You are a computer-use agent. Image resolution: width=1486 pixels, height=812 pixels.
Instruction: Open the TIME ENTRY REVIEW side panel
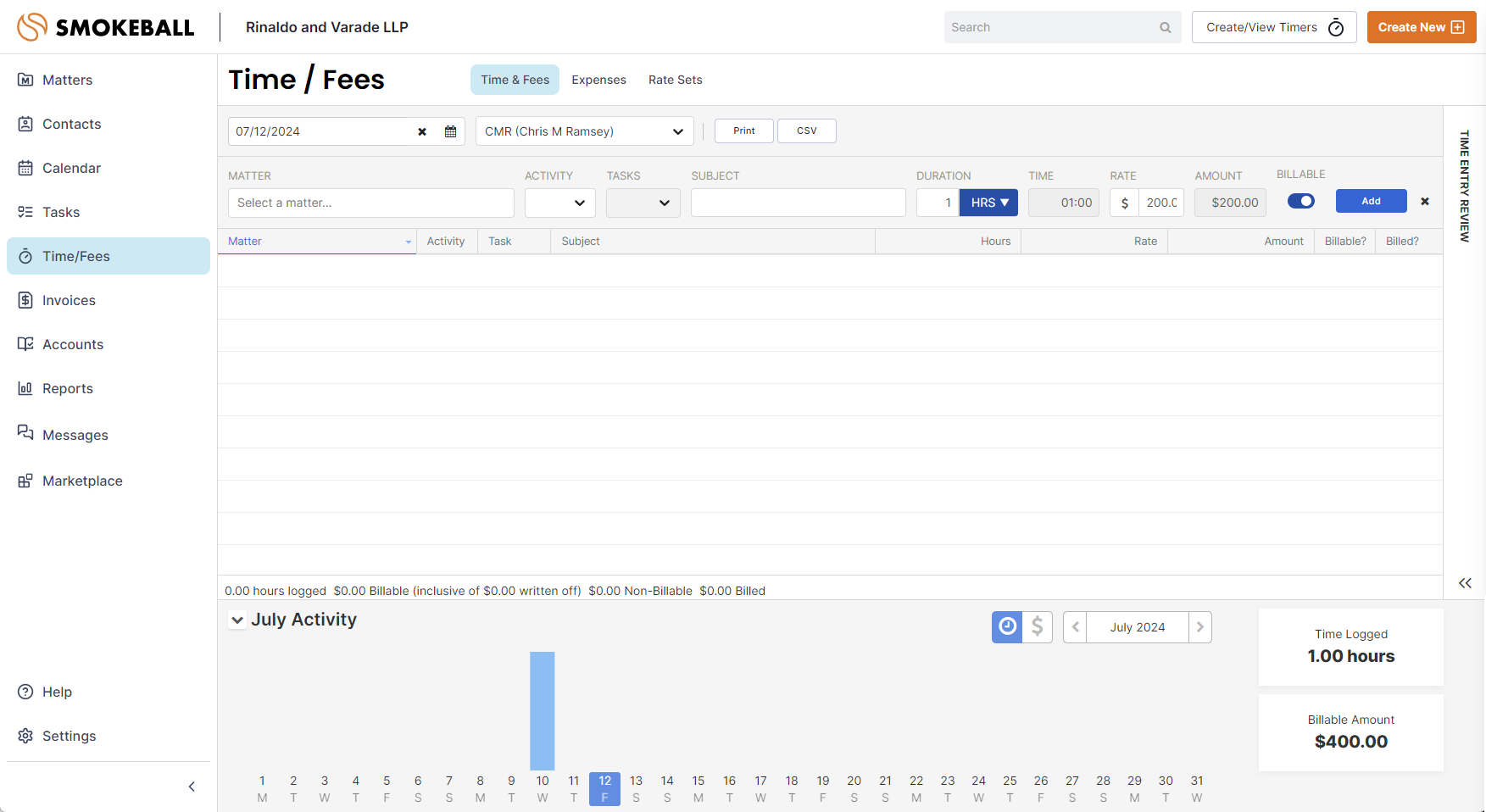[1465, 186]
